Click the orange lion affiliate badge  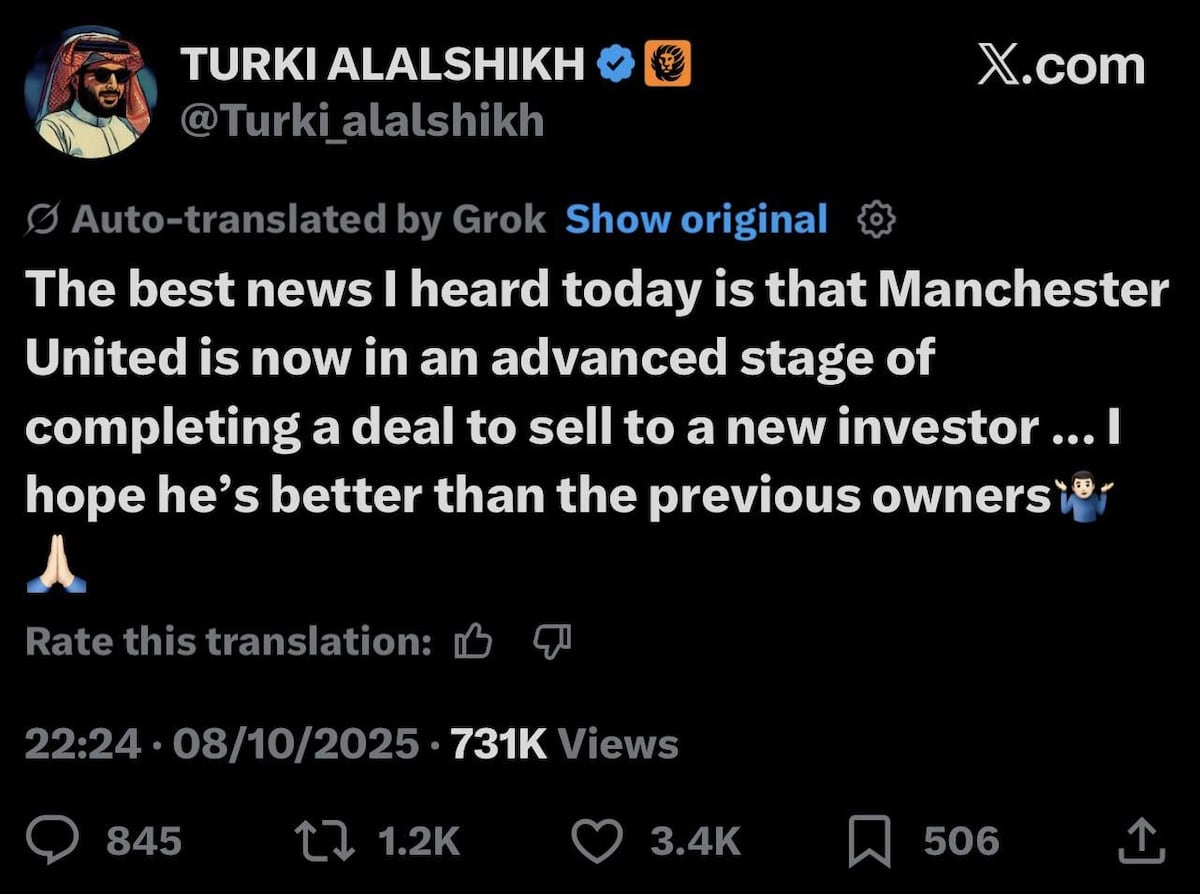click(670, 62)
